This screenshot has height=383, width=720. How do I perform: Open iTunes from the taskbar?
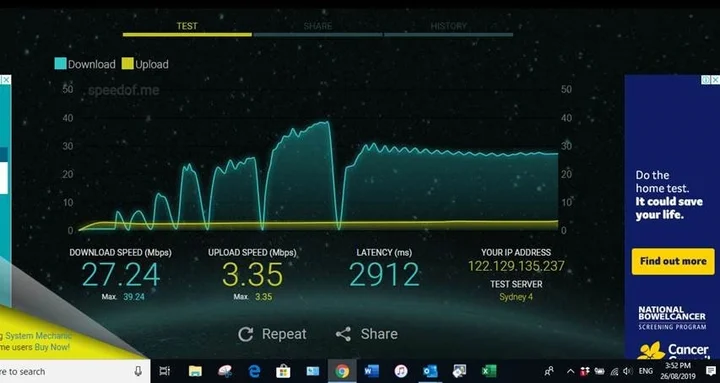click(x=401, y=371)
